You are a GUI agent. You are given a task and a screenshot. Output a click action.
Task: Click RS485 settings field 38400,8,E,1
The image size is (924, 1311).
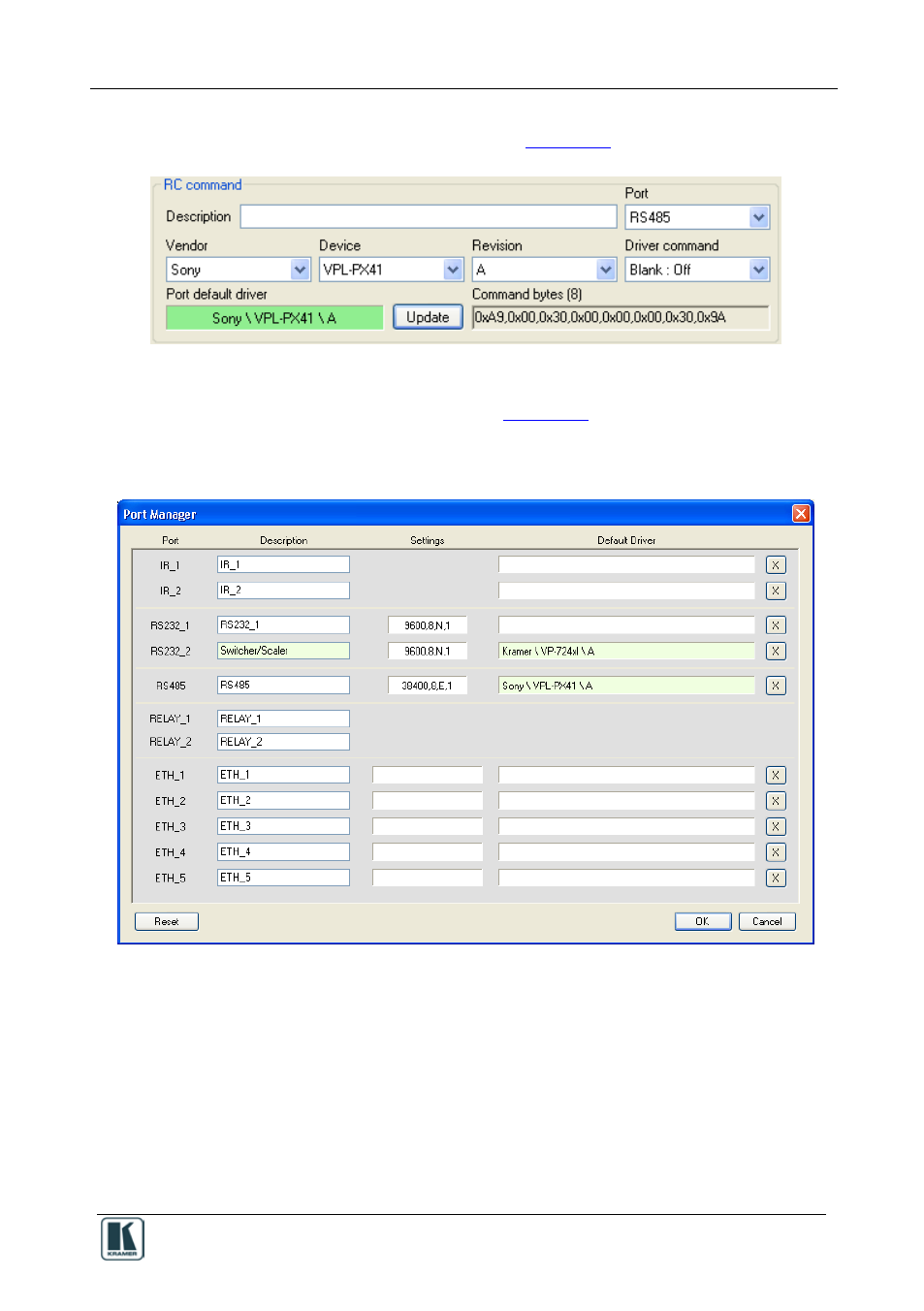(428, 686)
